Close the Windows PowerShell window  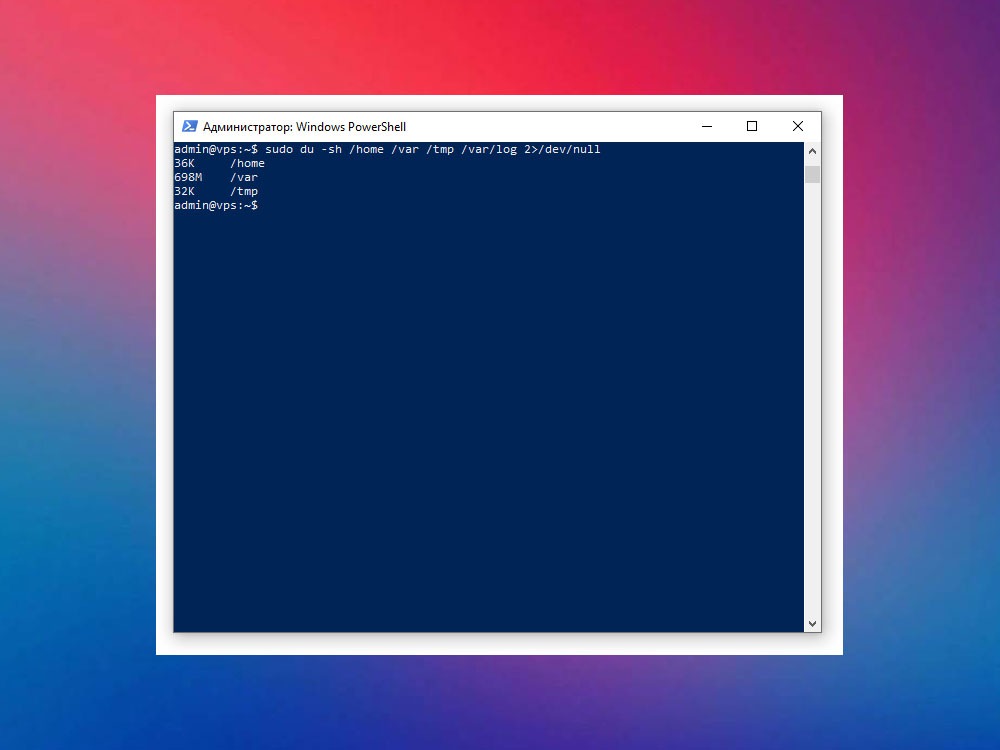pyautogui.click(x=798, y=126)
